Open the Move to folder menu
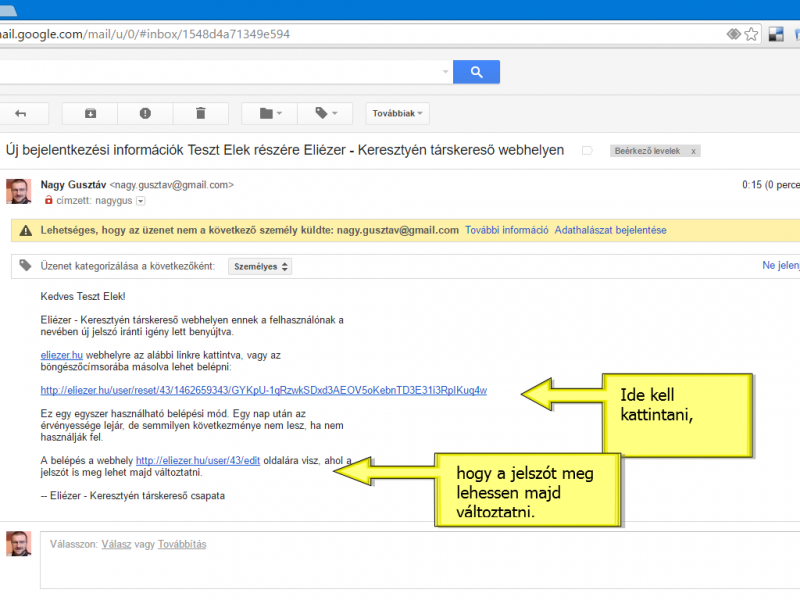The image size is (800, 600). pos(270,113)
